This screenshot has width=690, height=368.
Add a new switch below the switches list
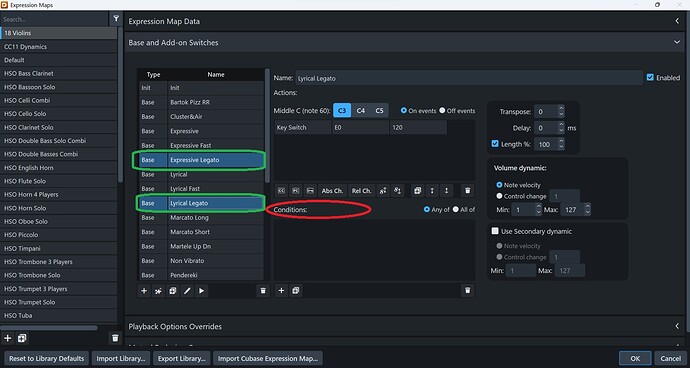[144, 291]
